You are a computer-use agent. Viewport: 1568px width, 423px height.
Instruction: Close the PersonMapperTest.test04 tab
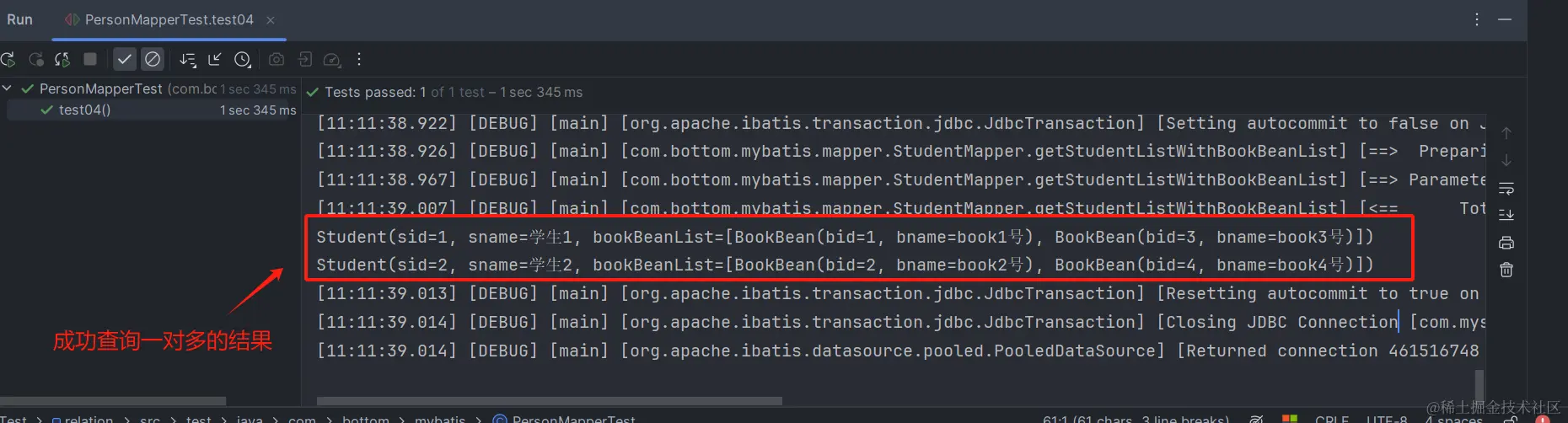click(x=271, y=20)
